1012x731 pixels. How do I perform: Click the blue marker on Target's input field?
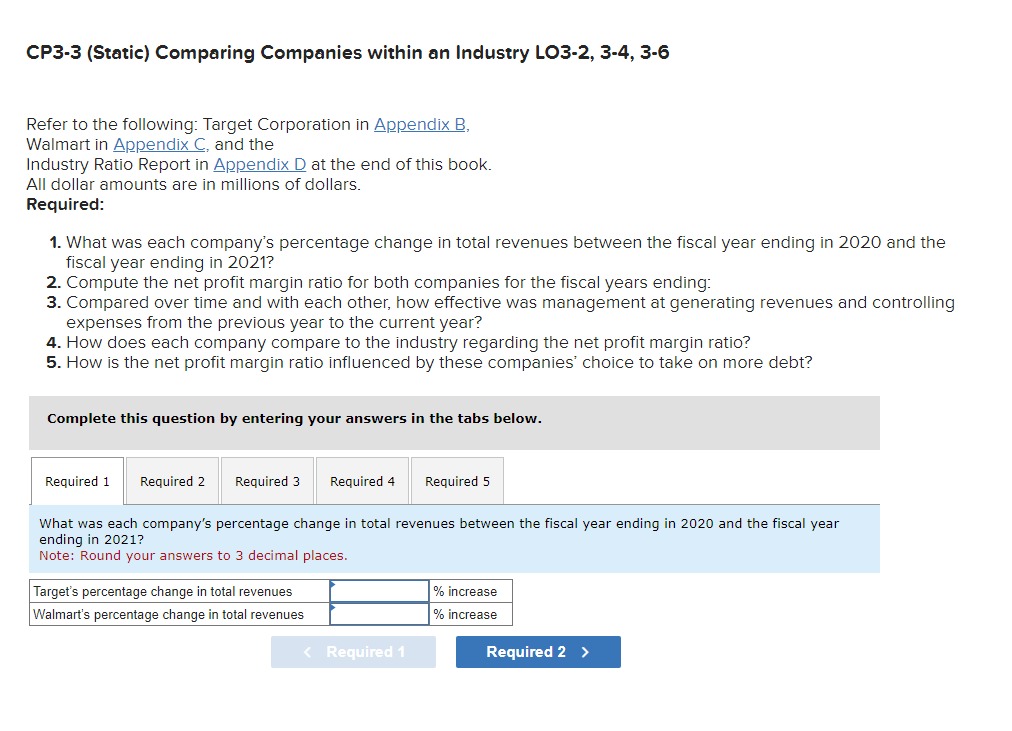point(332,583)
